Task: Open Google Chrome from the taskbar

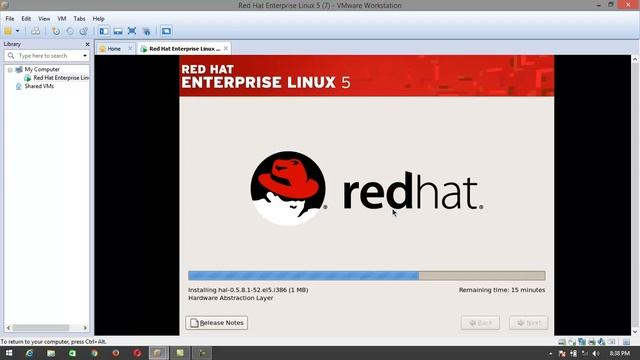Action: click(94, 353)
